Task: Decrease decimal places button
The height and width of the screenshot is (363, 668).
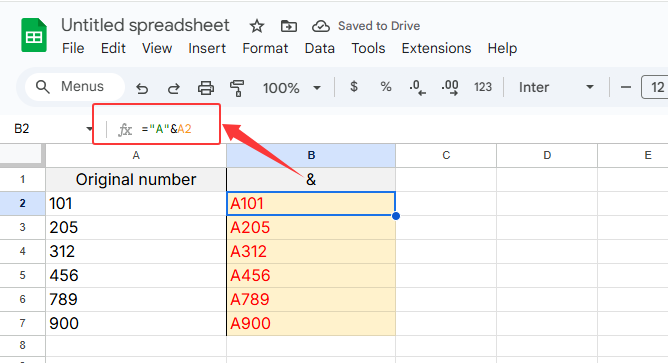Action: [417, 87]
